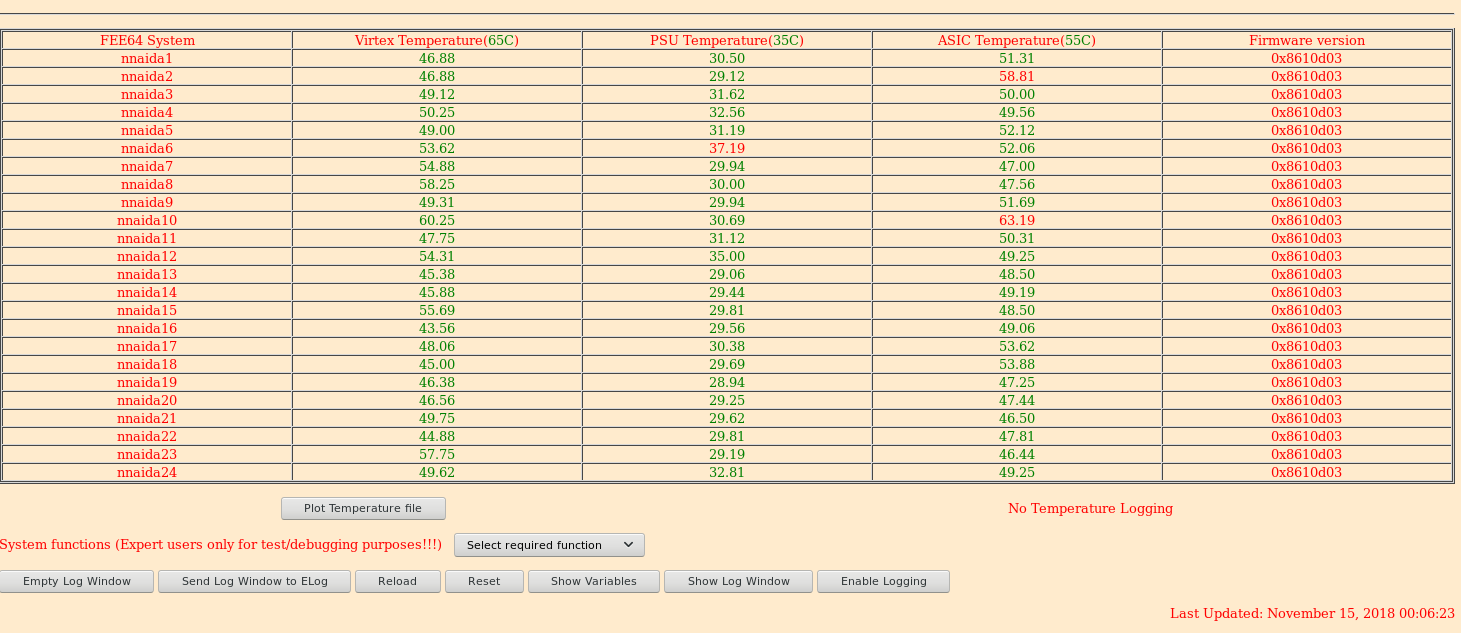Click the nnaida1 row label
This screenshot has height=633, width=1461.
tap(147, 59)
